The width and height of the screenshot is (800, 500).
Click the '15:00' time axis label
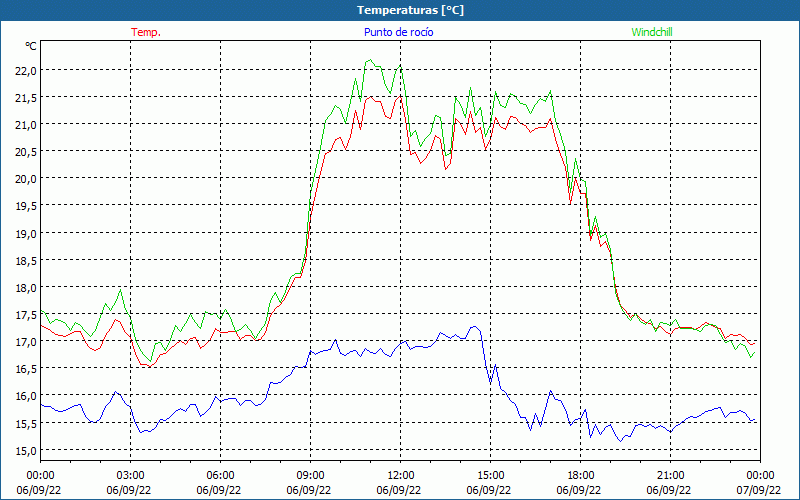tap(490, 476)
